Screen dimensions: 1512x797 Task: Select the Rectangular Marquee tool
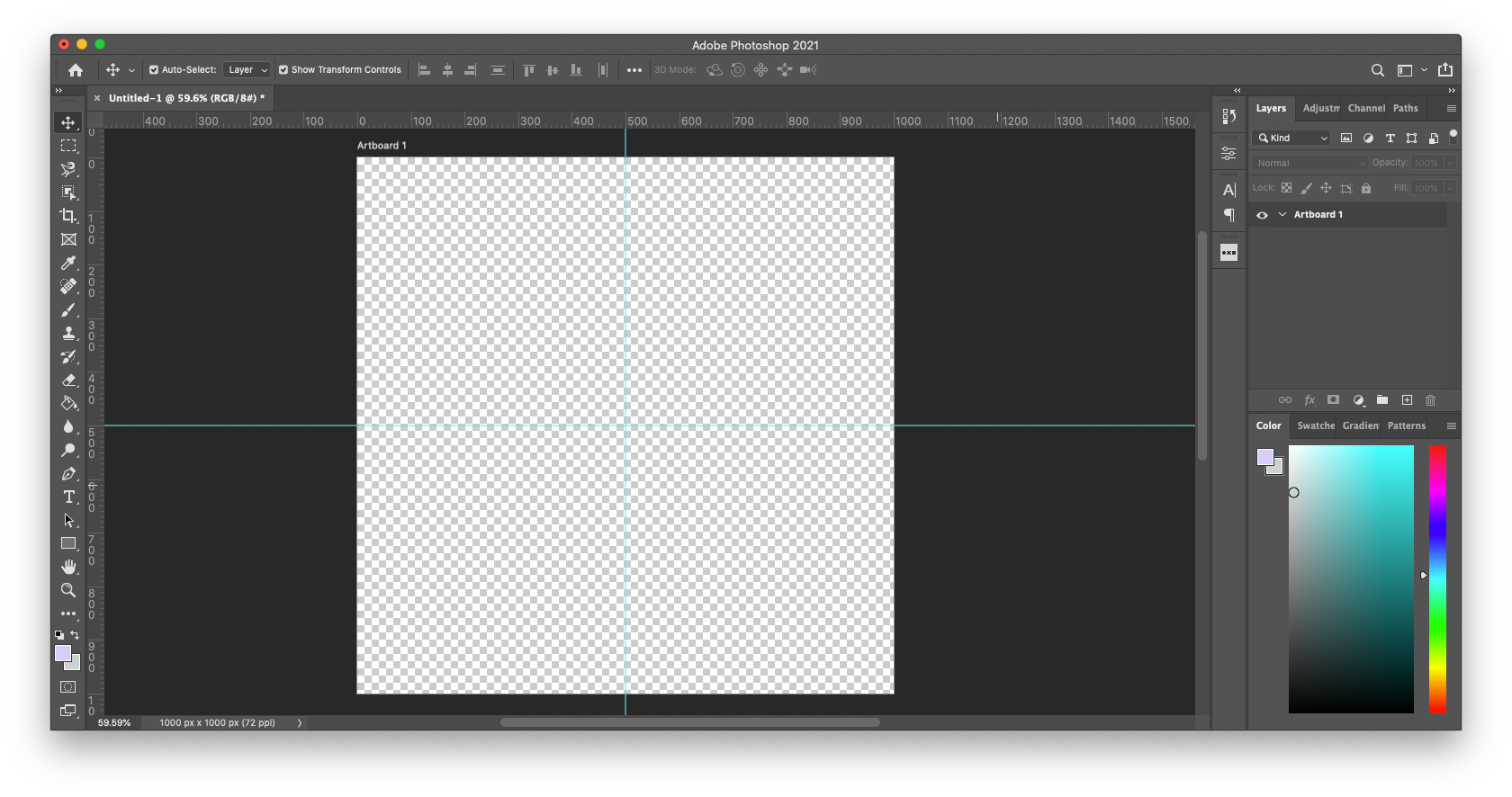click(x=68, y=146)
